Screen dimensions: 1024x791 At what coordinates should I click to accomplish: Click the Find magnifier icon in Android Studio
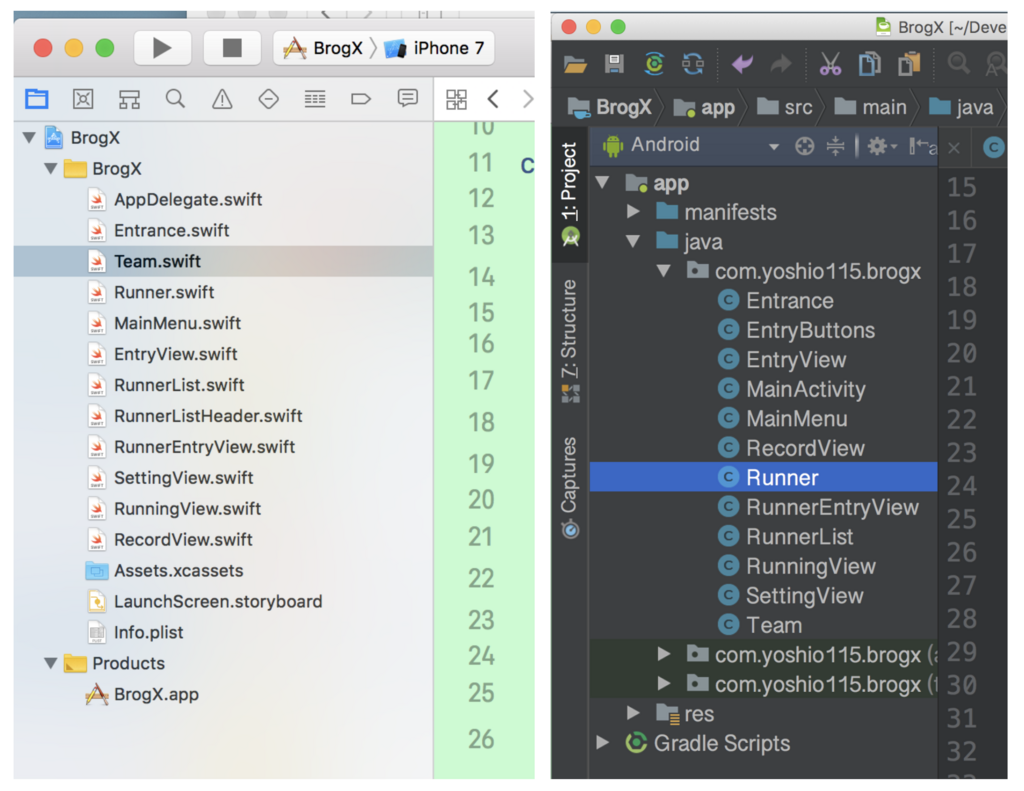959,64
